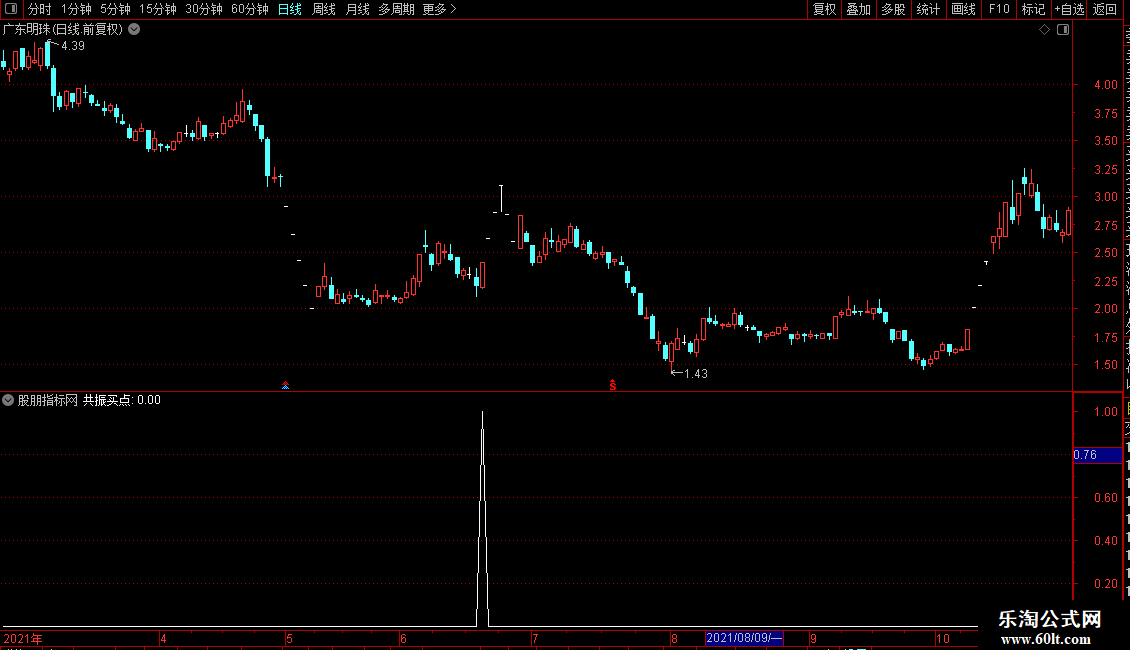This screenshot has width=1130, height=650.
Task: Click the 2021/08/09 date marker on timeline
Action: [x=744, y=638]
